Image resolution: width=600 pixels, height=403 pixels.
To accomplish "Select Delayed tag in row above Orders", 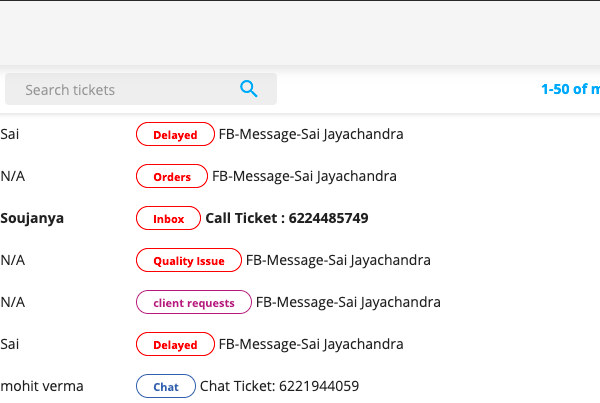I will point(175,134).
